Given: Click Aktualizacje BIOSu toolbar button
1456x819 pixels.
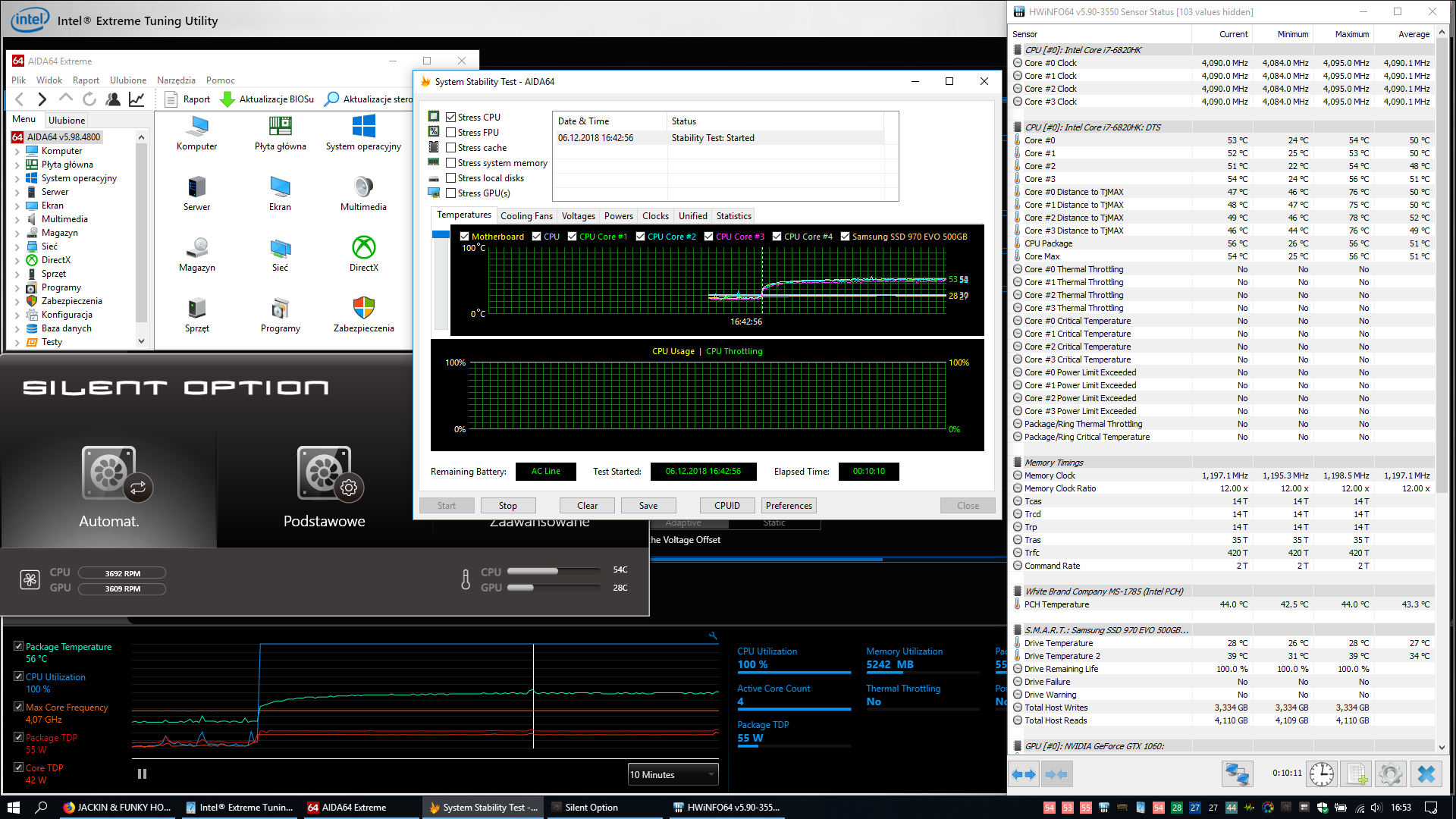Looking at the screenshot, I should (267, 99).
